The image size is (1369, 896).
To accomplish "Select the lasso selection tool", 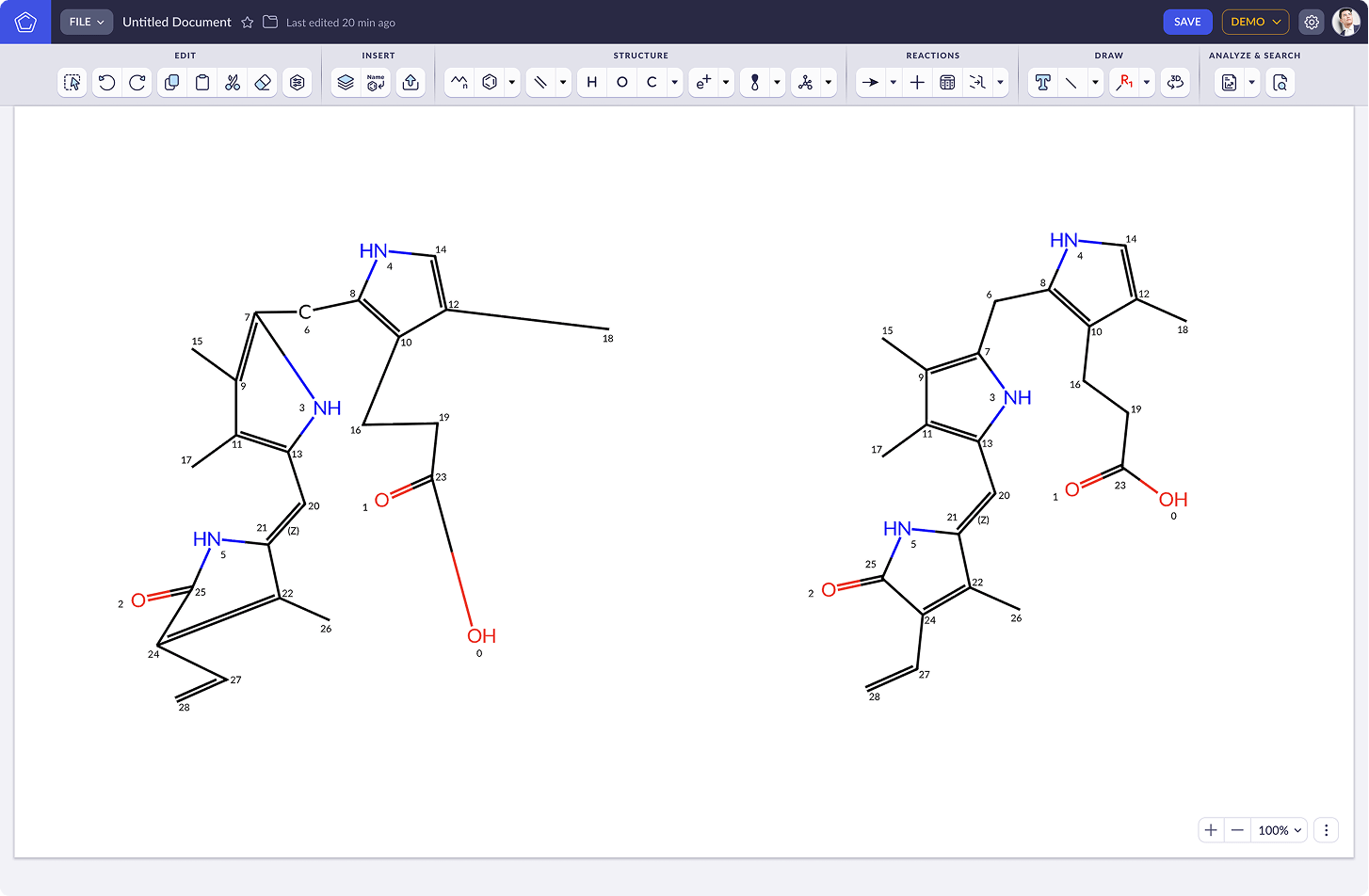I will pyautogui.click(x=72, y=83).
